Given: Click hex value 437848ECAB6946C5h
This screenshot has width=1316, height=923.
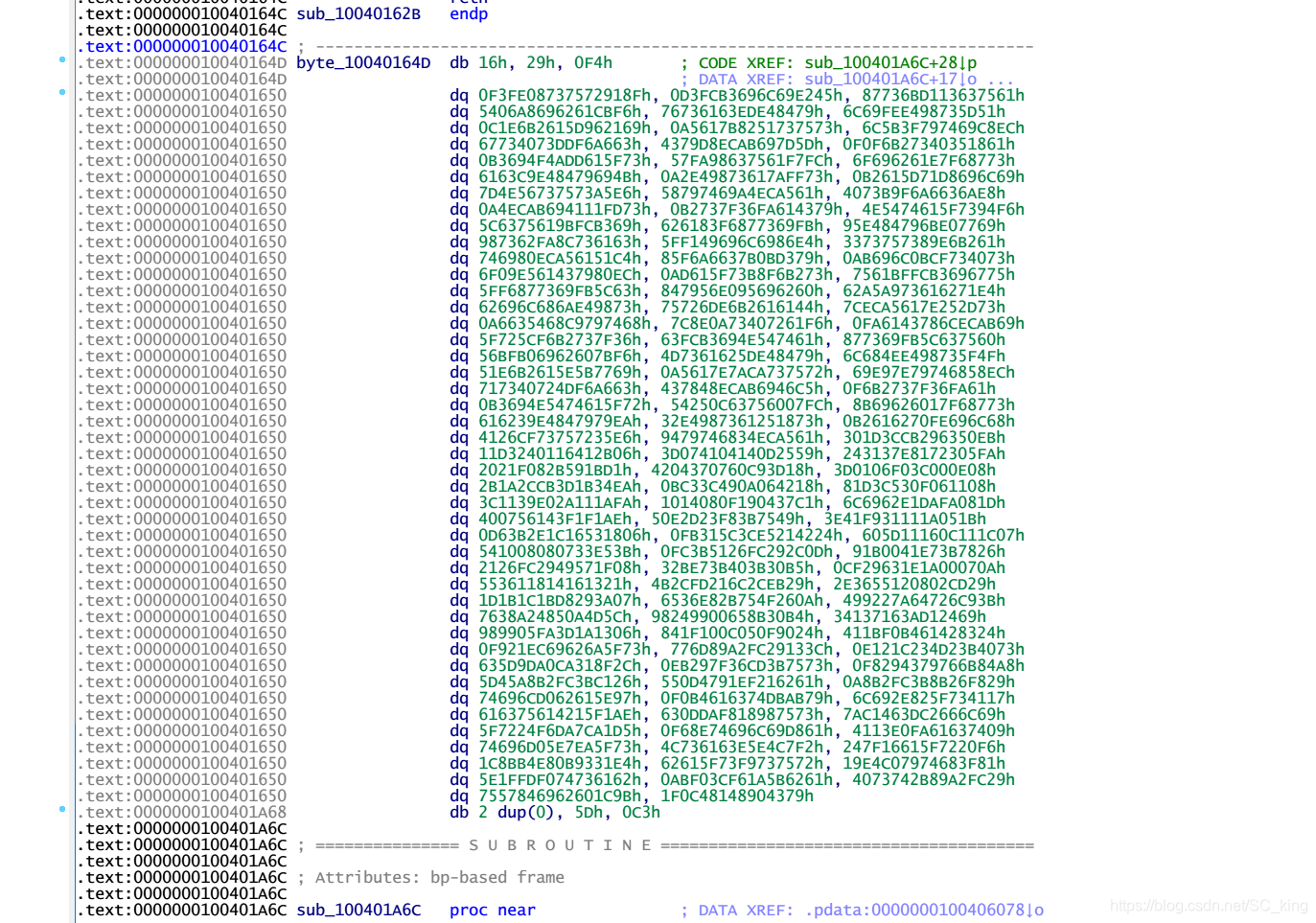Looking at the screenshot, I should click(742, 388).
